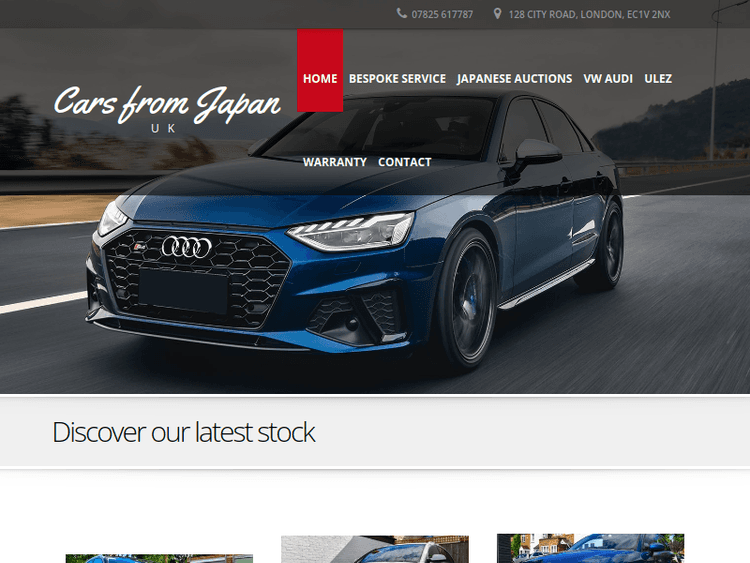This screenshot has height=563, width=750.
Task: Select the VW Audi menu item
Action: (608, 78)
